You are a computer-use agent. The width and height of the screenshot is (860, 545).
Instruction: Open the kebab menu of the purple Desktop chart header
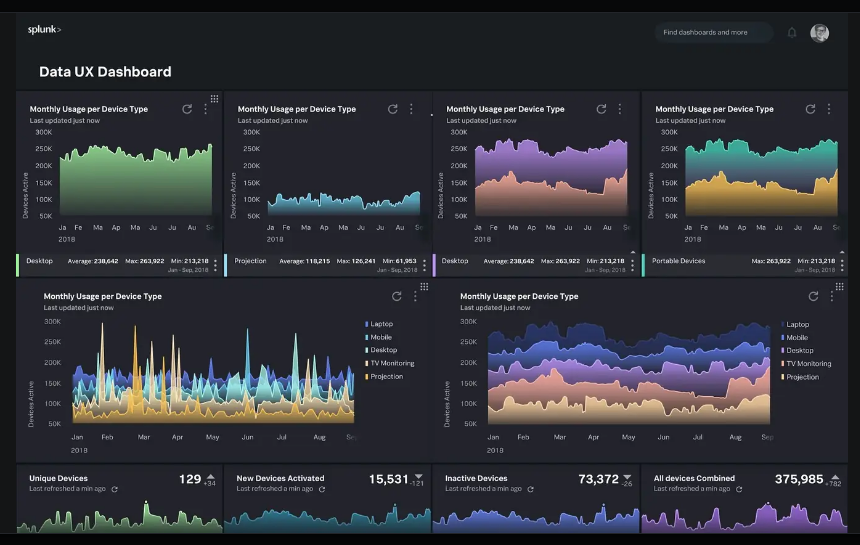[x=620, y=109]
